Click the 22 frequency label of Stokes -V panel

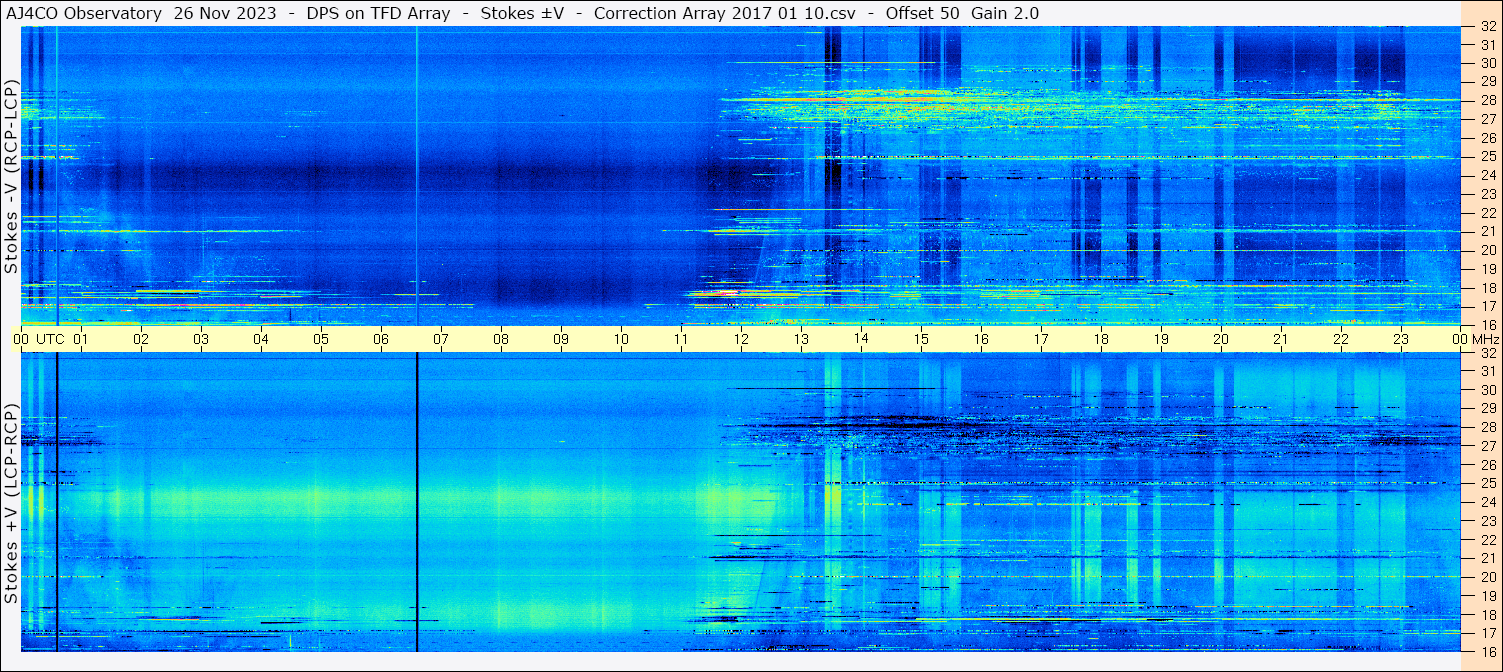(x=1487, y=213)
